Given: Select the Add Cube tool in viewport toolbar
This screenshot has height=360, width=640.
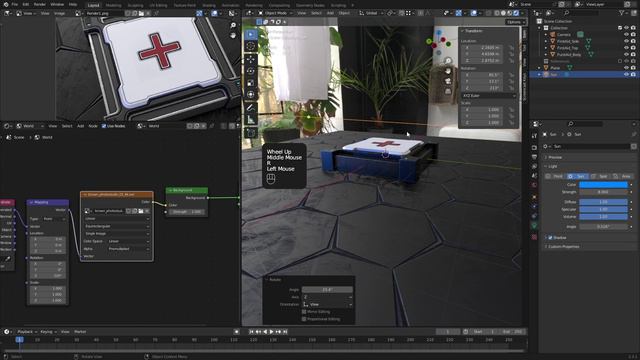Looking at the screenshot, I should [251, 133].
